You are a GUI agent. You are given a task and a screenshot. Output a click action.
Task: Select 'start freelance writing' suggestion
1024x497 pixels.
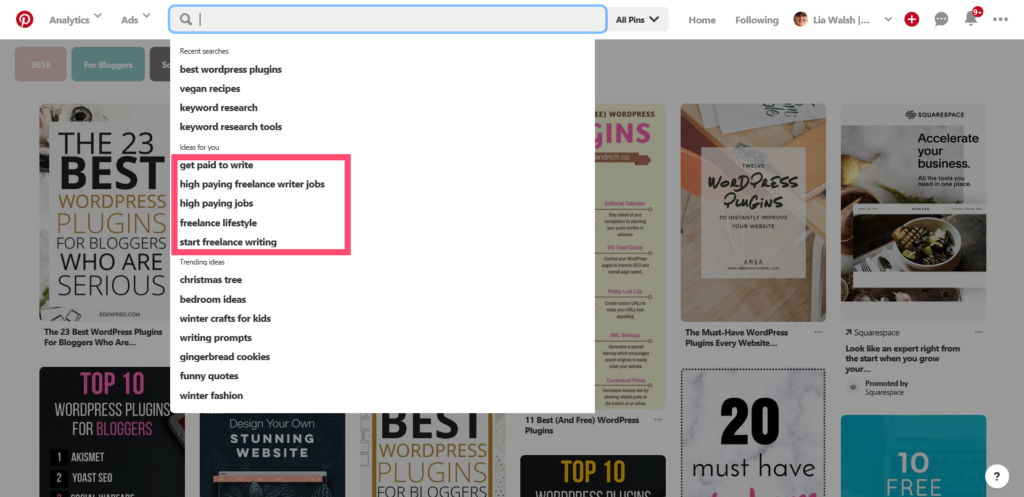pos(228,242)
